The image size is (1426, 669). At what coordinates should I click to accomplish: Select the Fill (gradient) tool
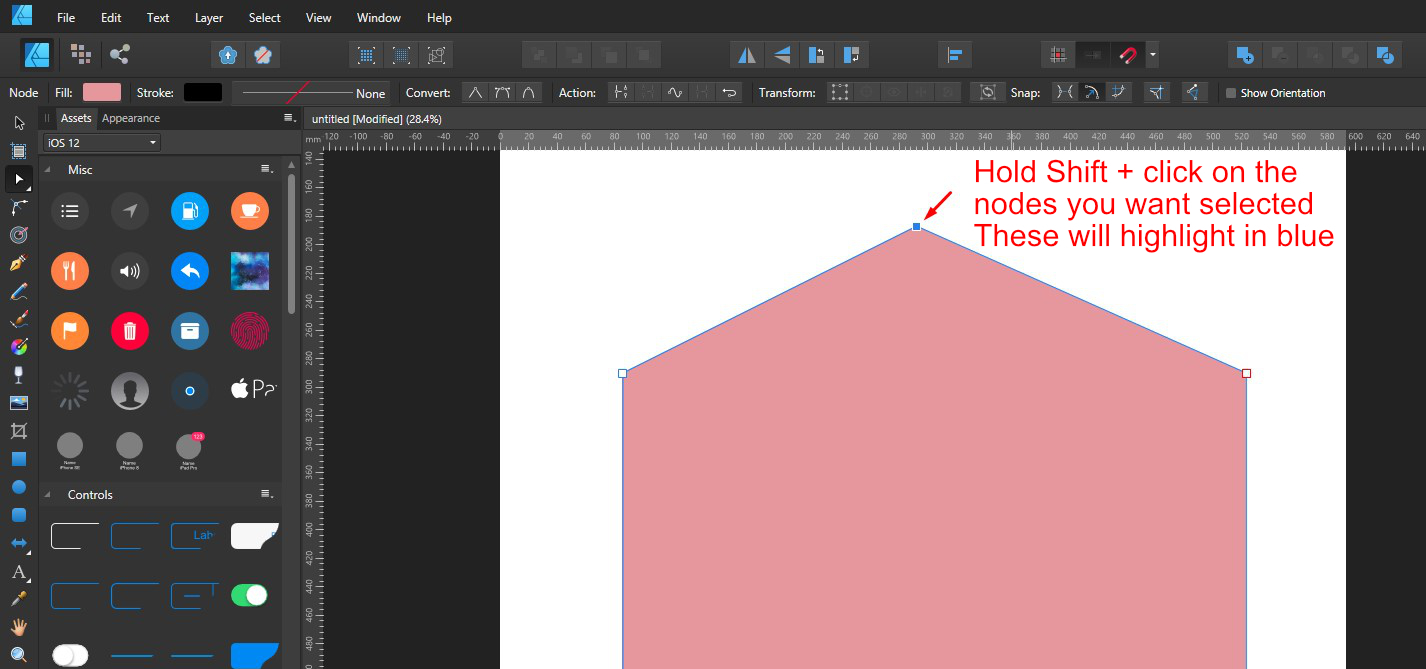[x=18, y=347]
